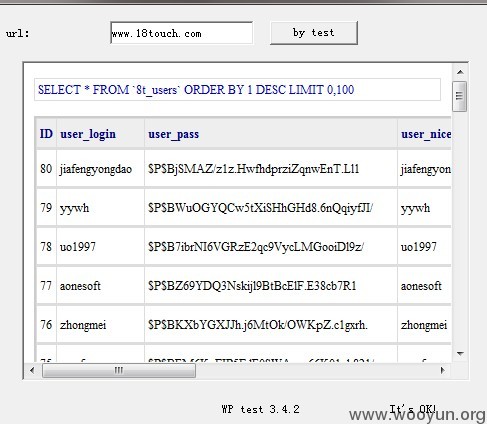The height and width of the screenshot is (424, 487).
Task: Select the user_nicename column header
Action: tap(425, 134)
